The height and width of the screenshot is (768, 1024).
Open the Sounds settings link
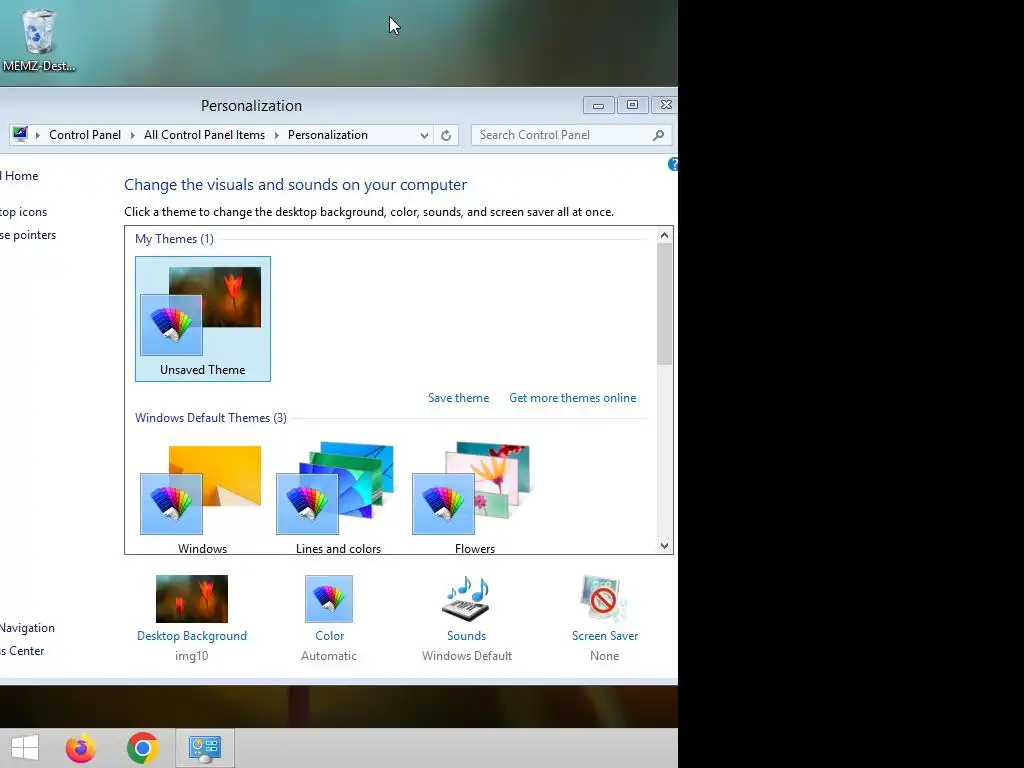point(466,636)
